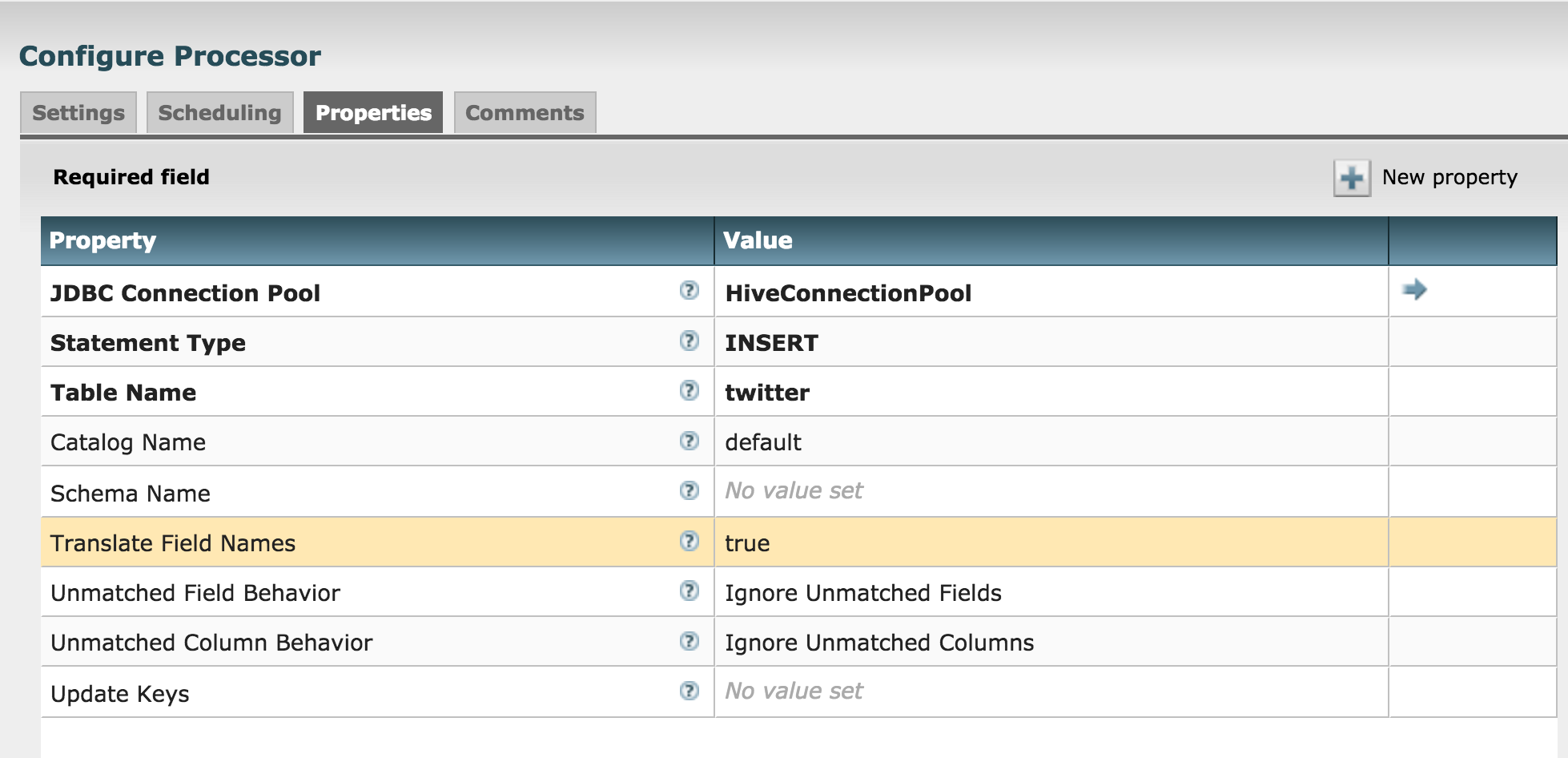The image size is (1568, 758).
Task: Click help icon for Schema Name
Action: [689, 490]
